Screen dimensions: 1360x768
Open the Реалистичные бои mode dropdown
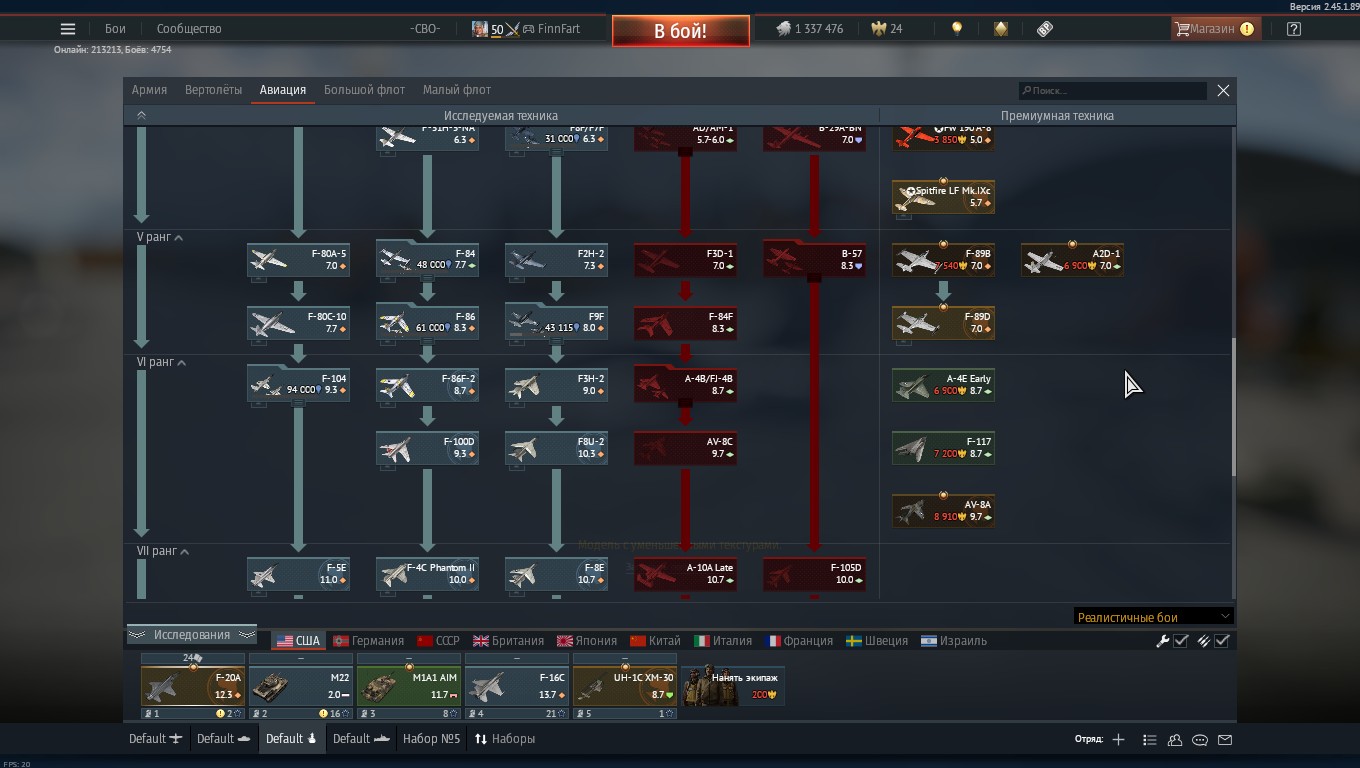pyautogui.click(x=1153, y=617)
